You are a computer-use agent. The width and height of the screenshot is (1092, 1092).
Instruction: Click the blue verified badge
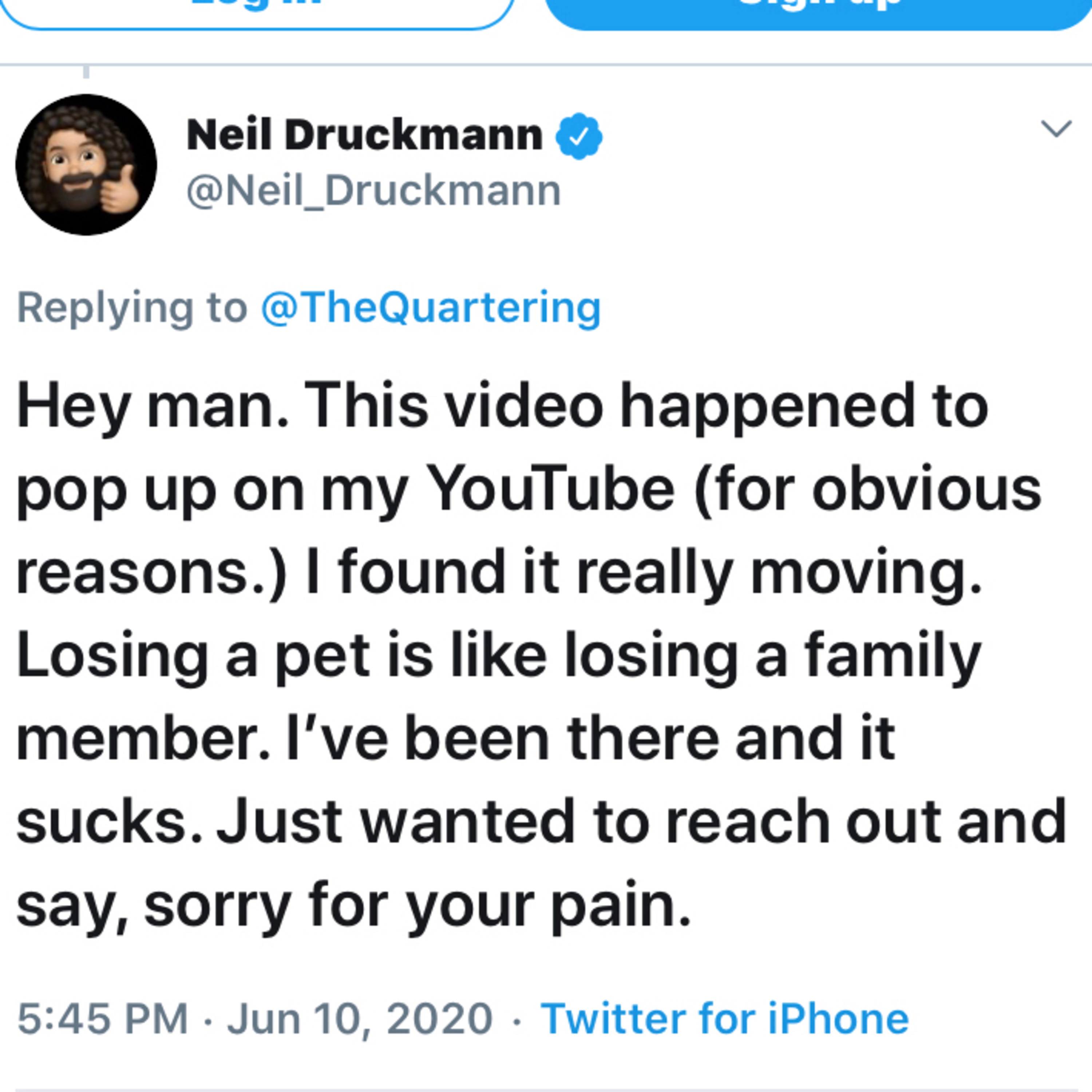pos(578,136)
